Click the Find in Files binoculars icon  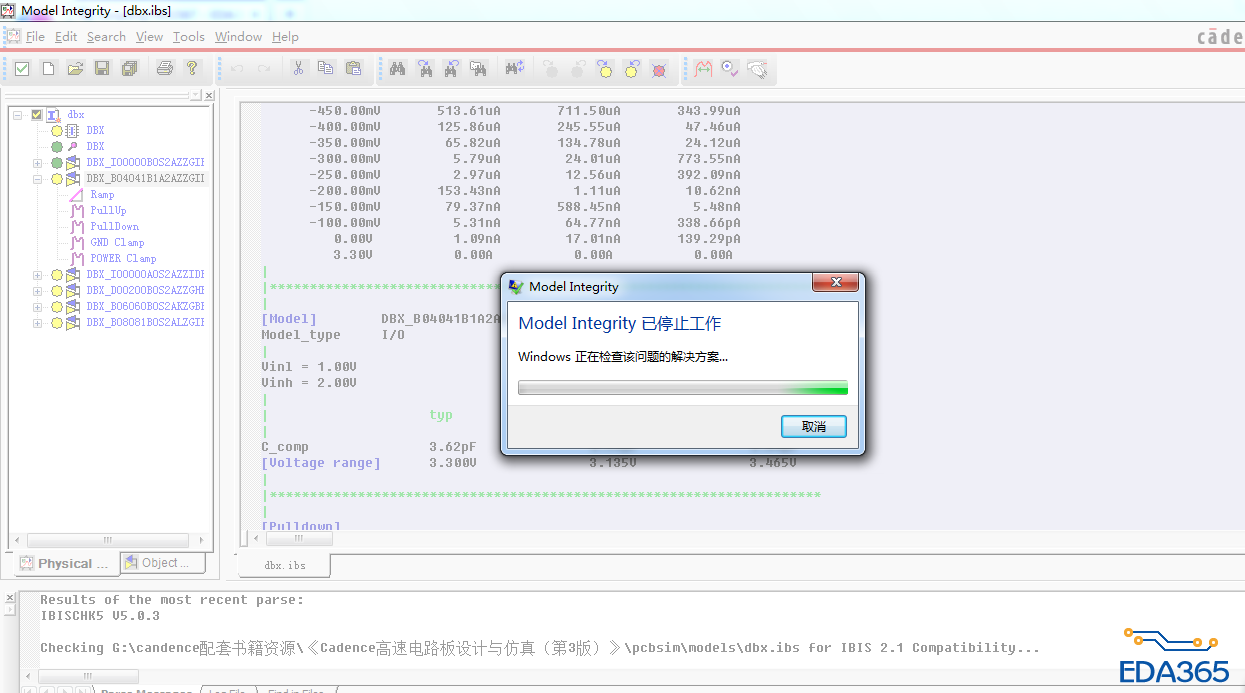click(479, 69)
